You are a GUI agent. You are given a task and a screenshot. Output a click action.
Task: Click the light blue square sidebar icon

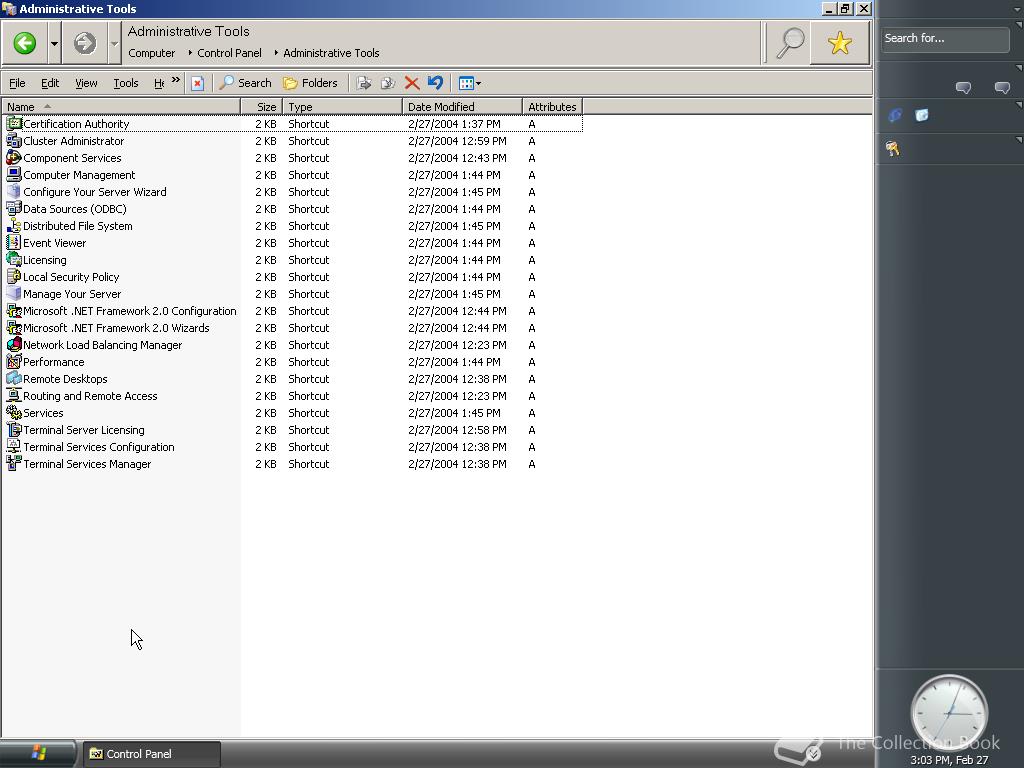click(x=921, y=116)
